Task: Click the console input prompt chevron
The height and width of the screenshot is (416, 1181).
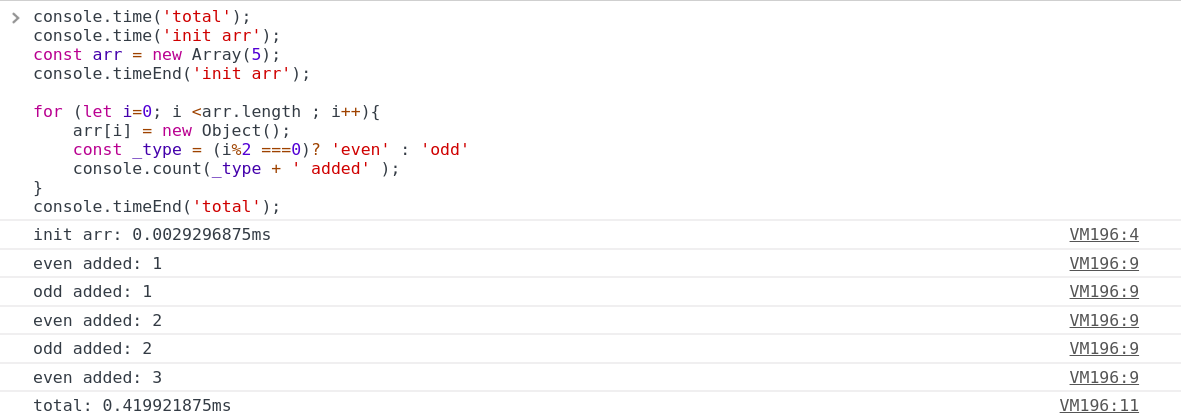Action: pyautogui.click(x=15, y=17)
